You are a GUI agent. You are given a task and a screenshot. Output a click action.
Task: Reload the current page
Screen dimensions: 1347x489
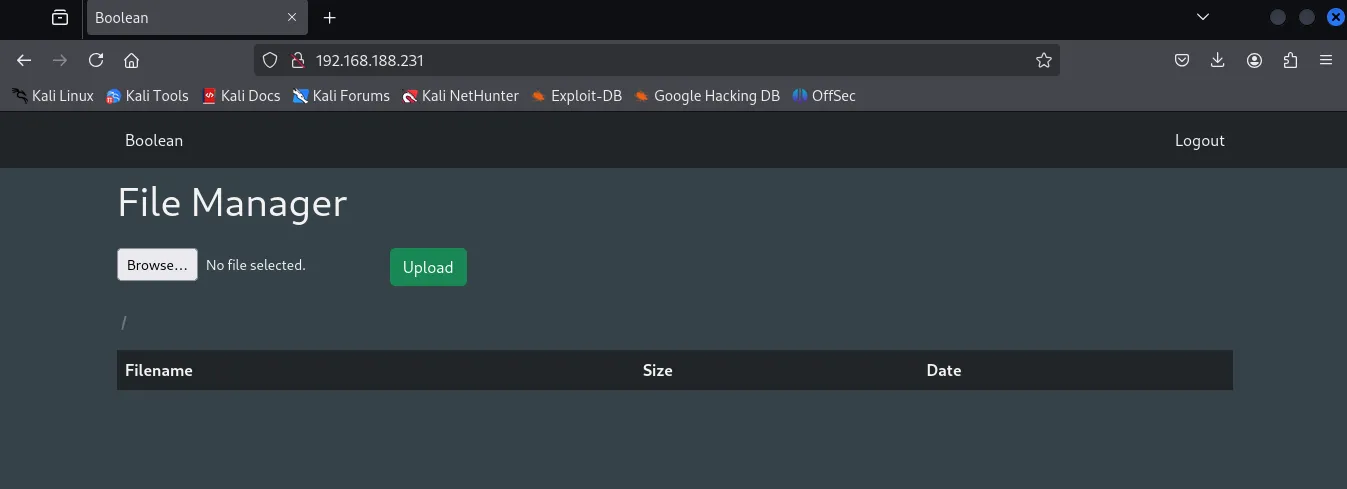click(x=96, y=60)
